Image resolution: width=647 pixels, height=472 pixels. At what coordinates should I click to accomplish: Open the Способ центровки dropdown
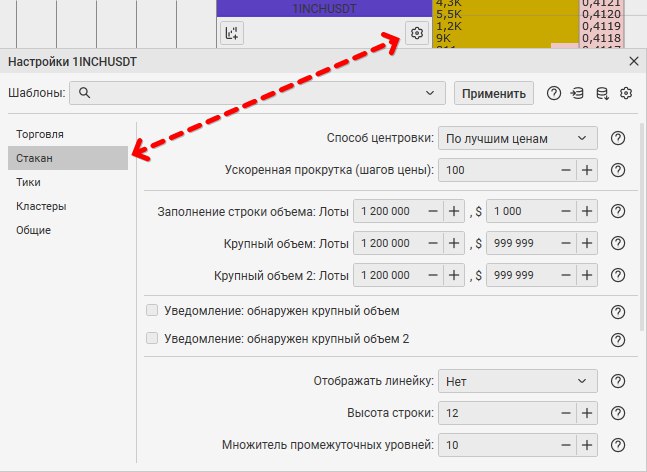[x=517, y=139]
